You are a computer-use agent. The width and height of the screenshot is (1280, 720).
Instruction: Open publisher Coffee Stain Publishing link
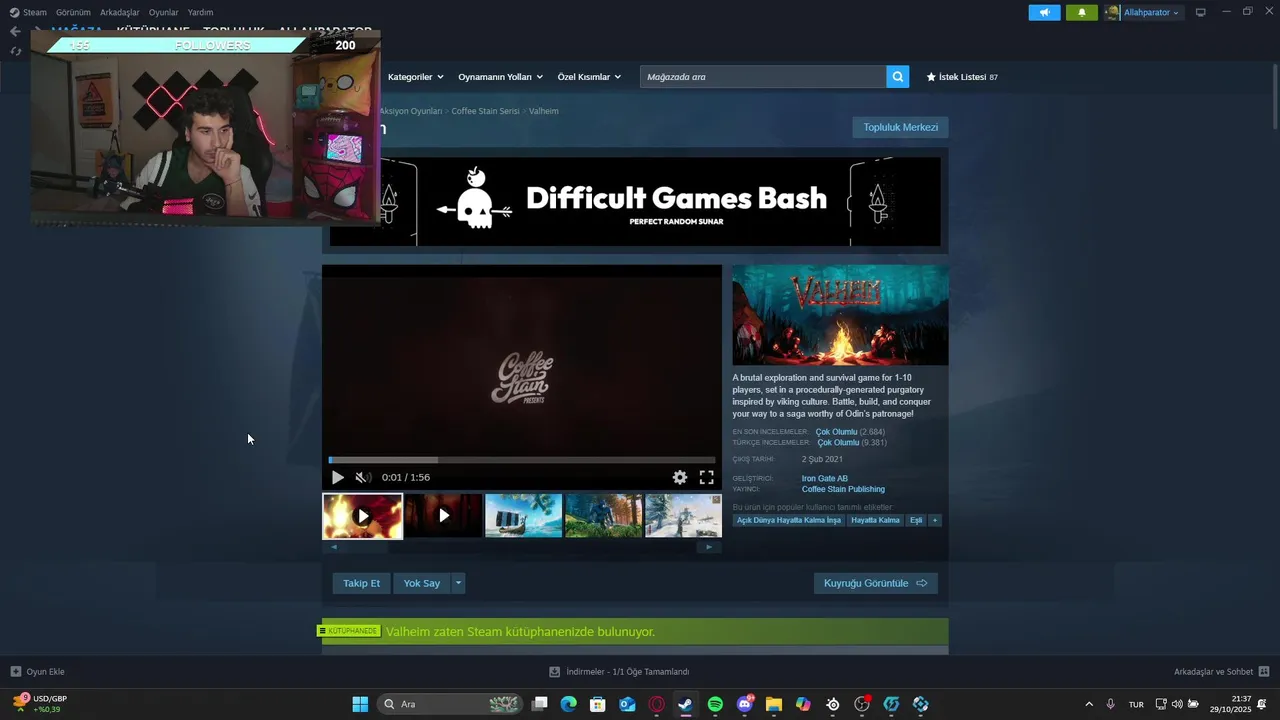pyautogui.click(x=843, y=489)
